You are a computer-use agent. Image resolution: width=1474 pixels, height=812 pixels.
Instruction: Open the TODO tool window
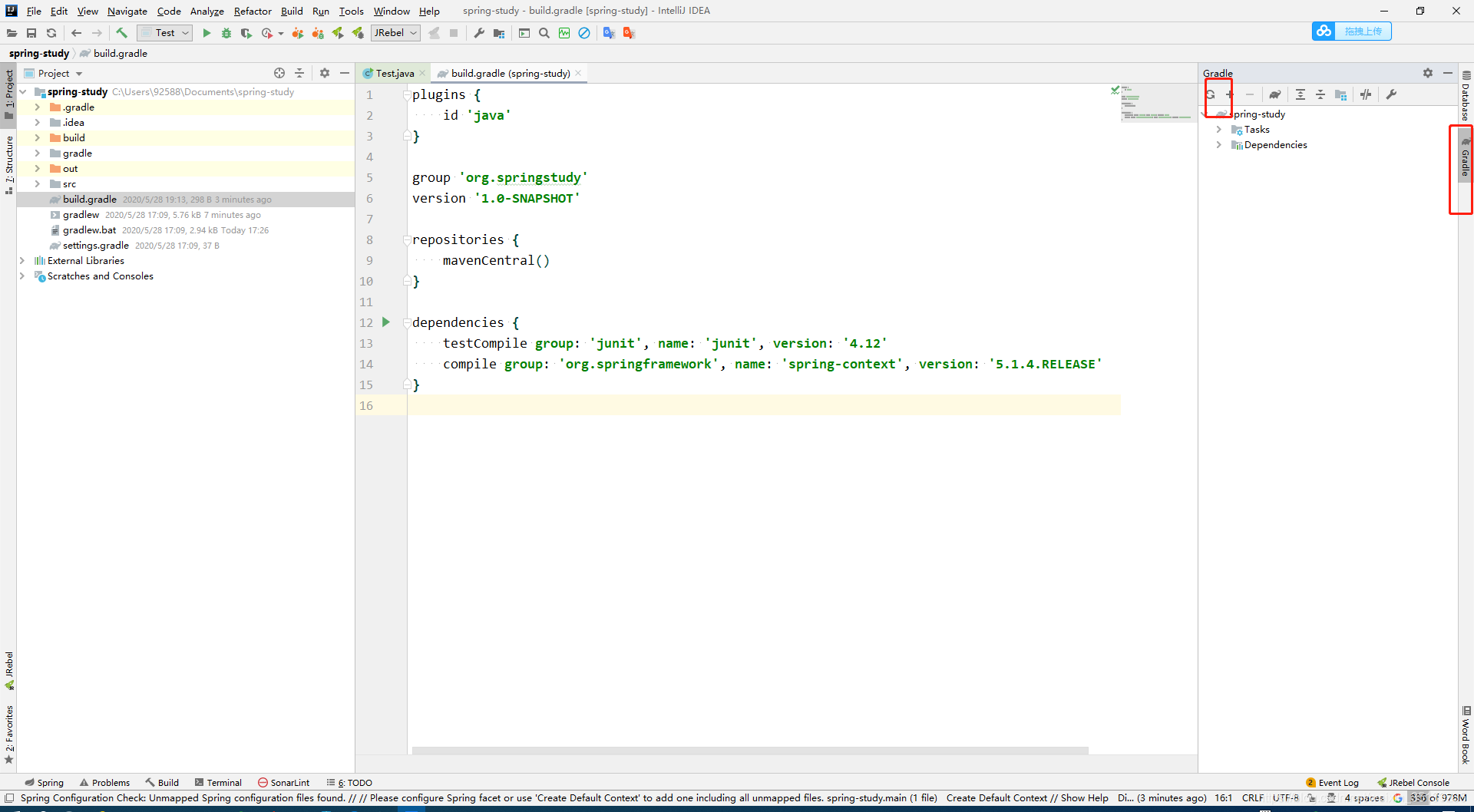349,782
